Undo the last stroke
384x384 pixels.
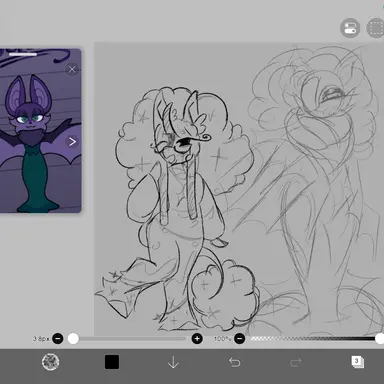tap(235, 362)
